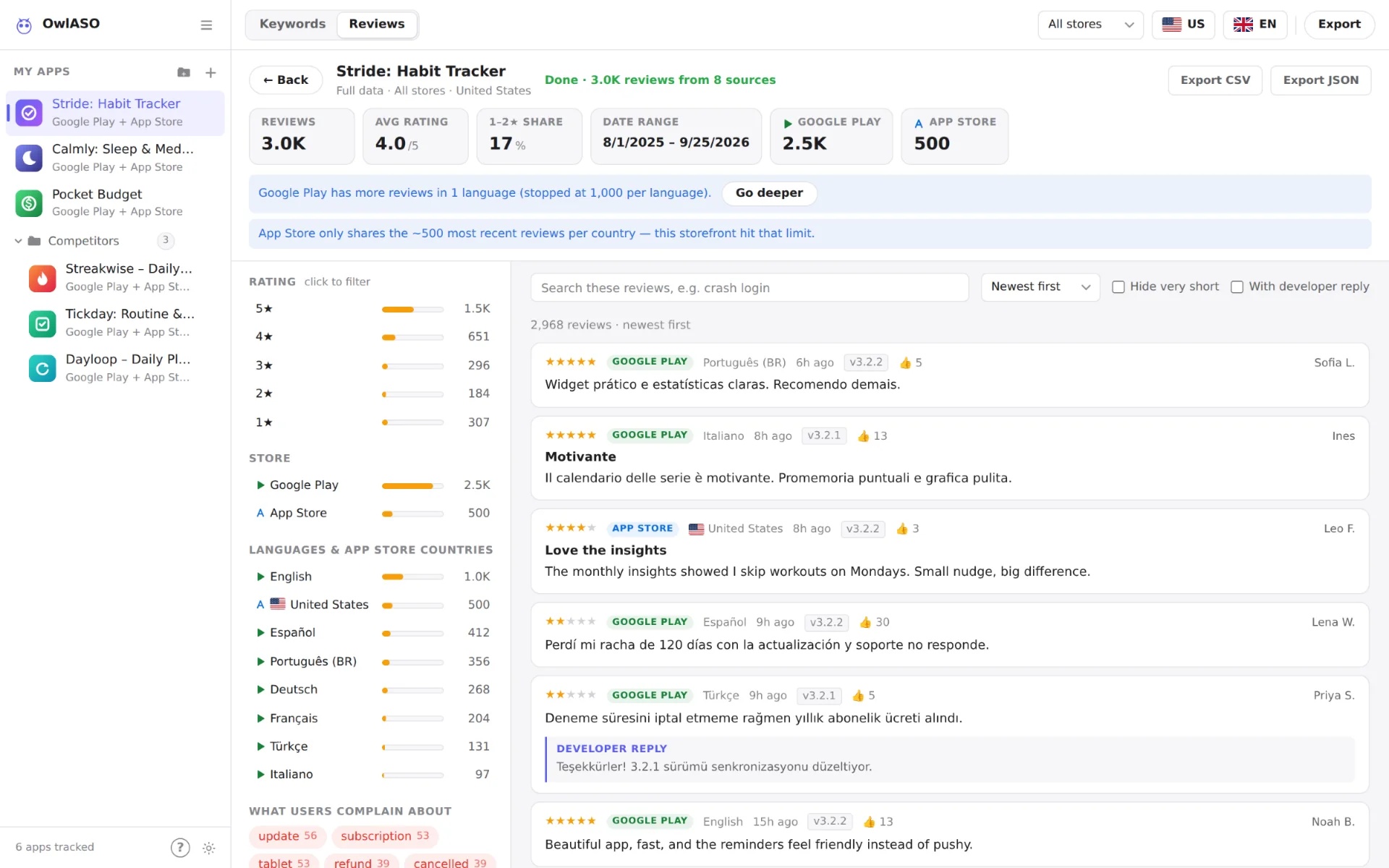The width and height of the screenshot is (1389, 868).
Task: Click Export JSON button
Action: coord(1320,80)
